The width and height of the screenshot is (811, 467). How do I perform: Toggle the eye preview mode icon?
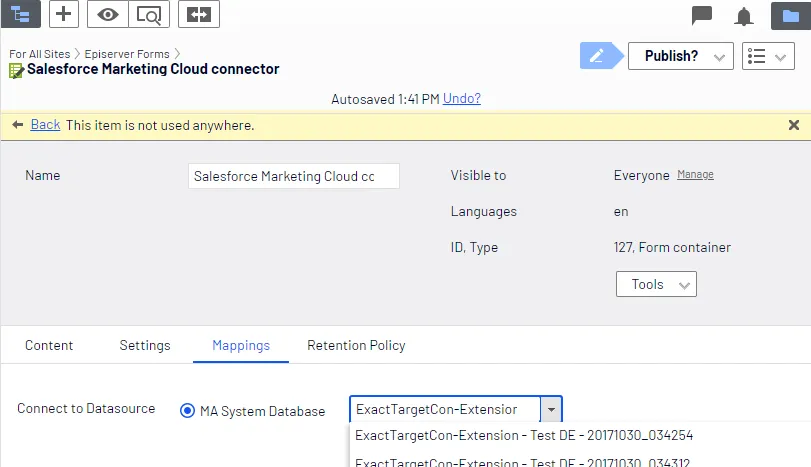coord(108,14)
